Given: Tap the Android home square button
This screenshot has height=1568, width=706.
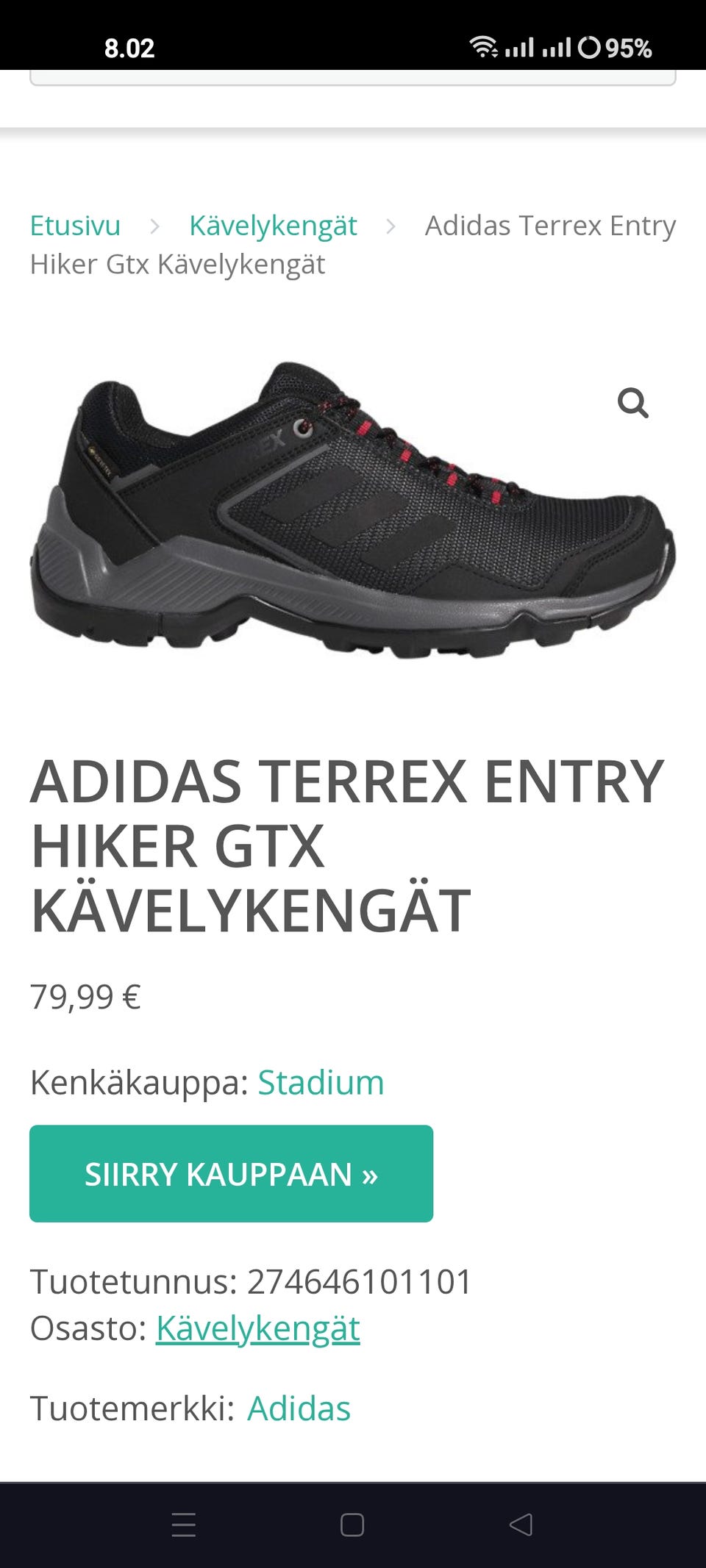Looking at the screenshot, I should 352,1525.
